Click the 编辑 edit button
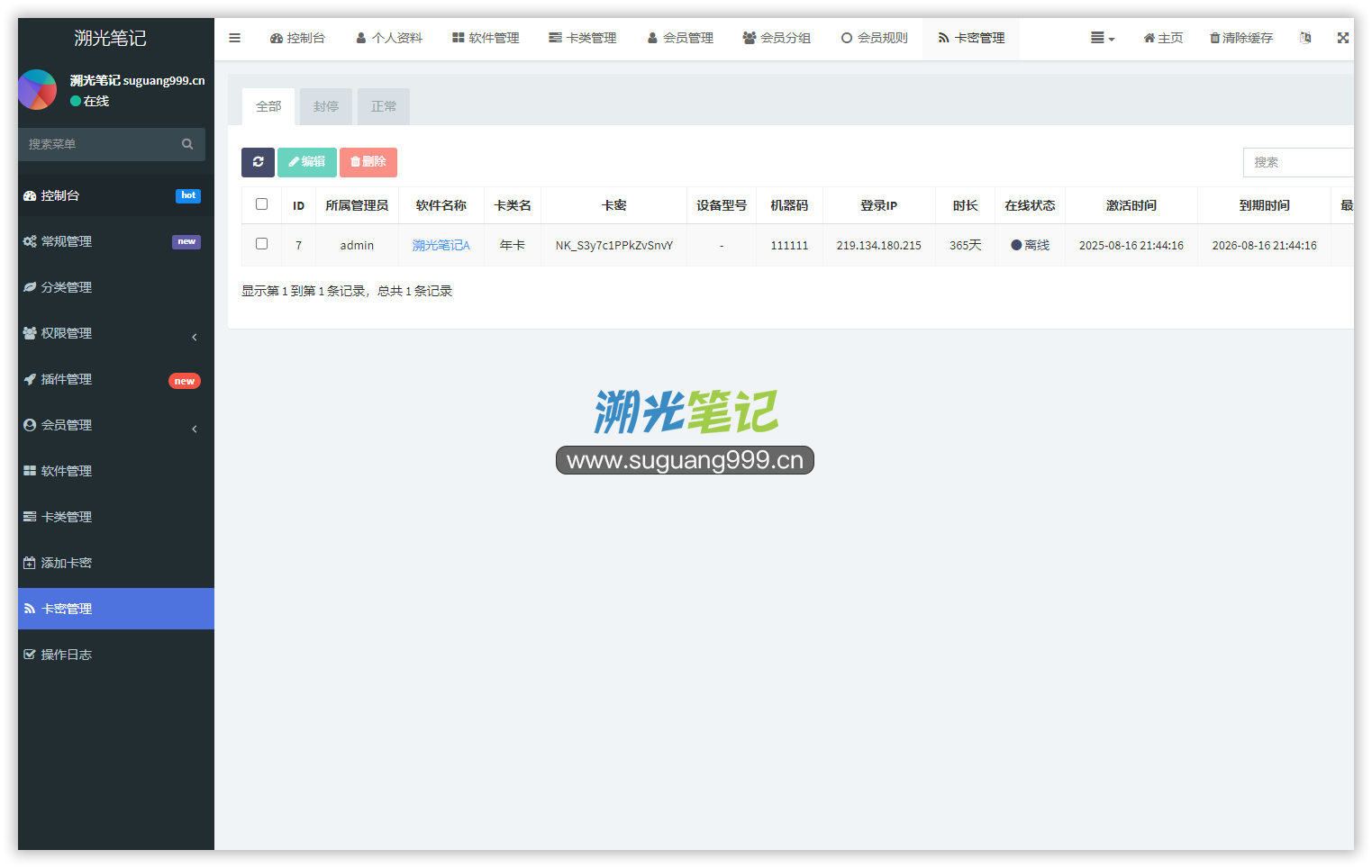 pos(307,162)
